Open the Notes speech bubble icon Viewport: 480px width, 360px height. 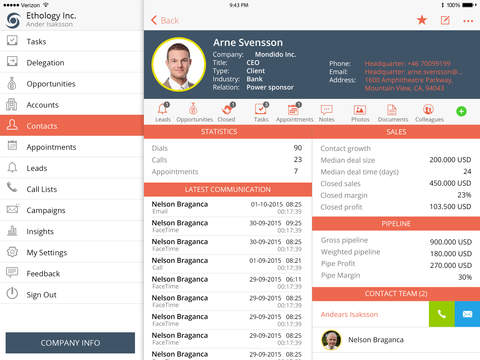327,113
